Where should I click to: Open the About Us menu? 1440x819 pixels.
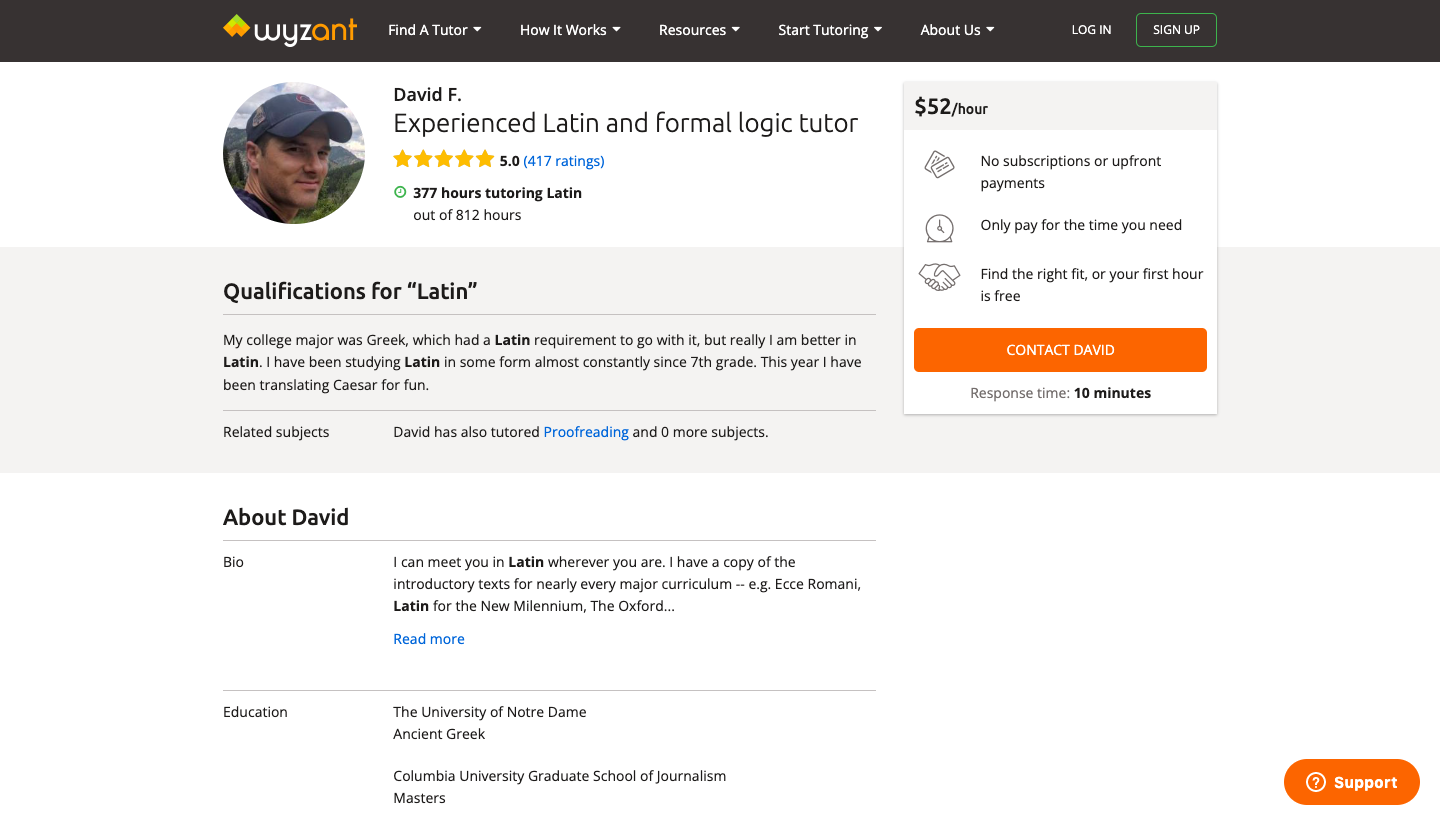pyautogui.click(x=957, y=30)
